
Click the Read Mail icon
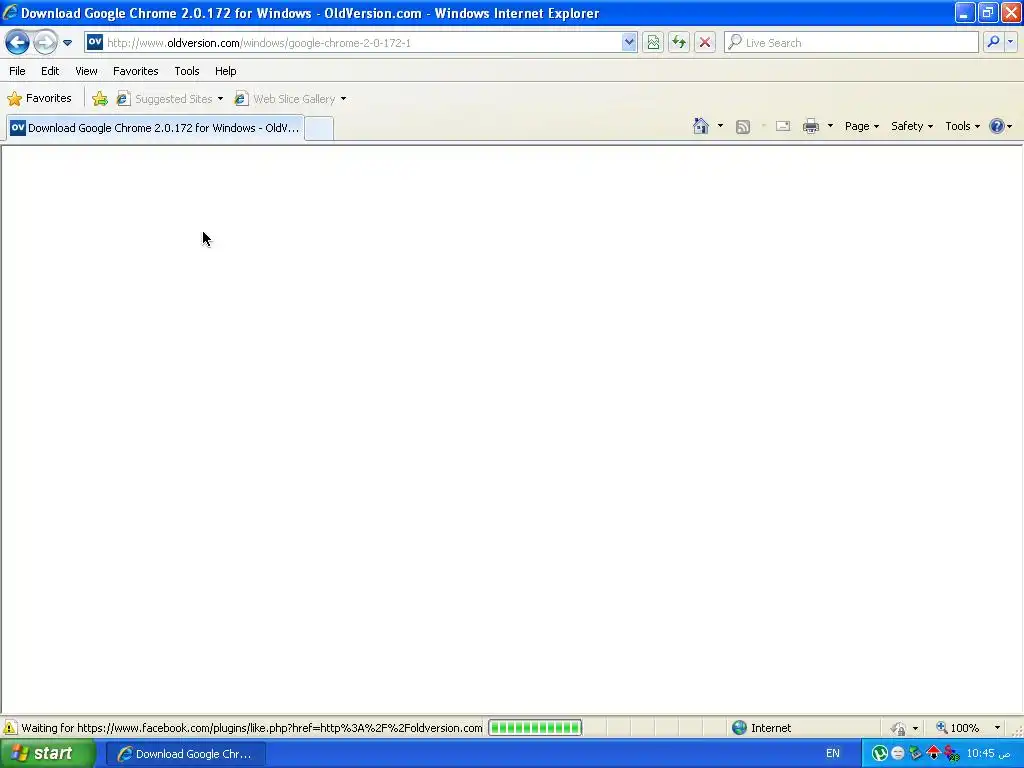(782, 126)
